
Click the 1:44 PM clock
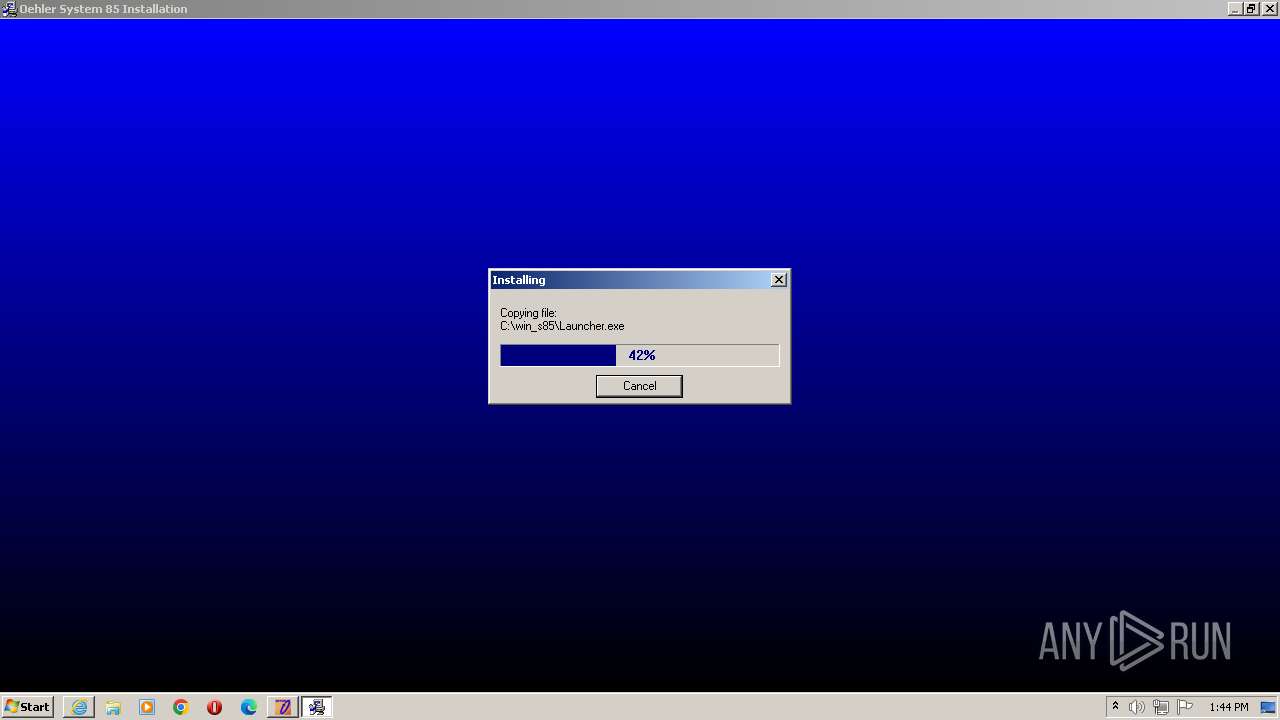point(1228,707)
